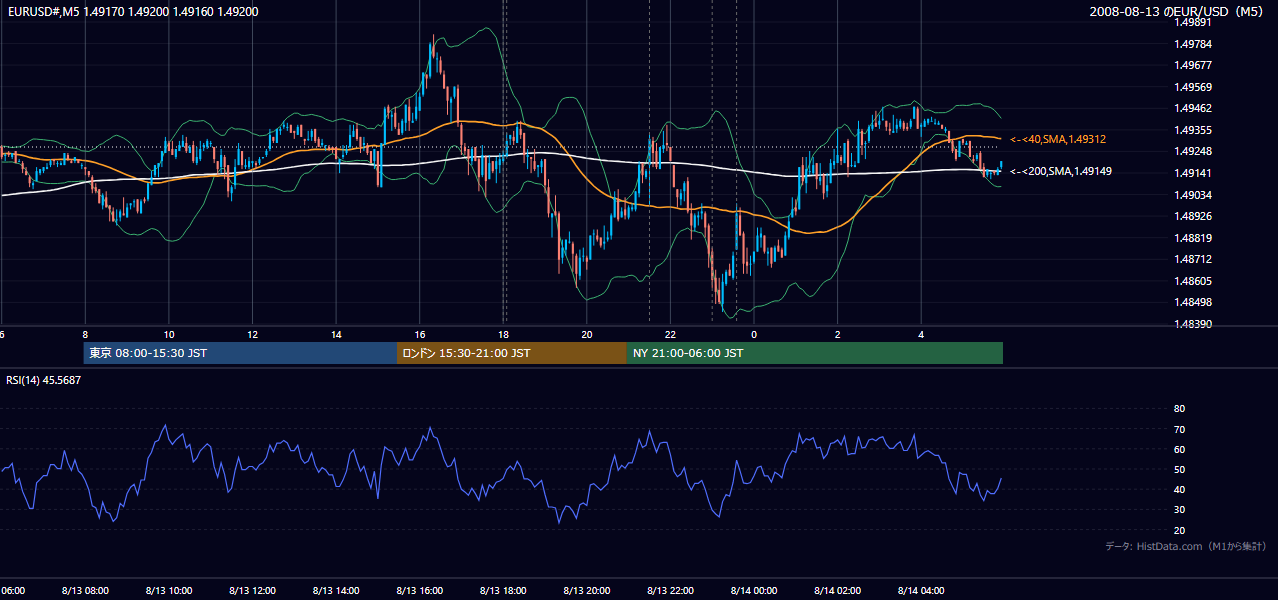Click price axis value 1.49248
The width and height of the screenshot is (1278, 600).
(1194, 151)
